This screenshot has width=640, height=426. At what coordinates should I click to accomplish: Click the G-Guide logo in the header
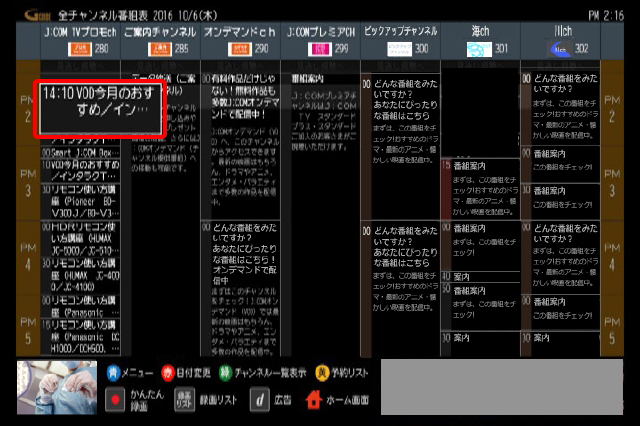(x=38, y=16)
